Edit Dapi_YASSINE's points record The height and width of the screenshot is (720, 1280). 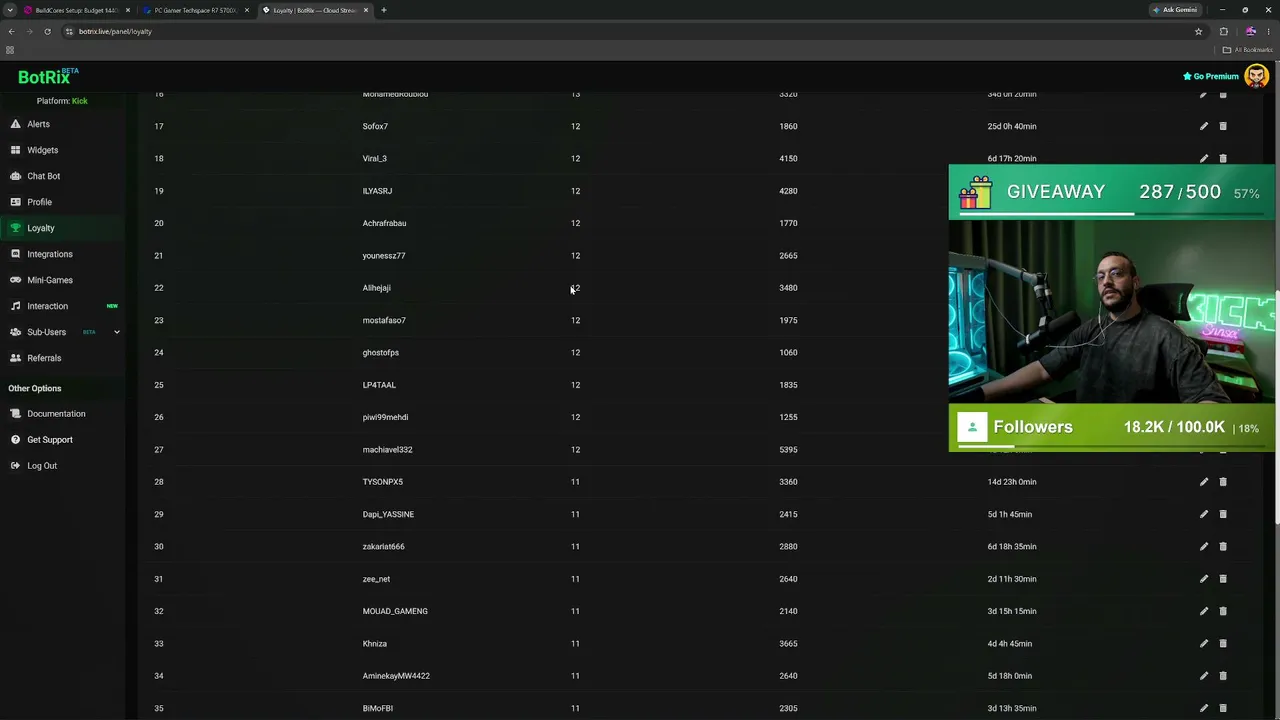tap(1204, 514)
